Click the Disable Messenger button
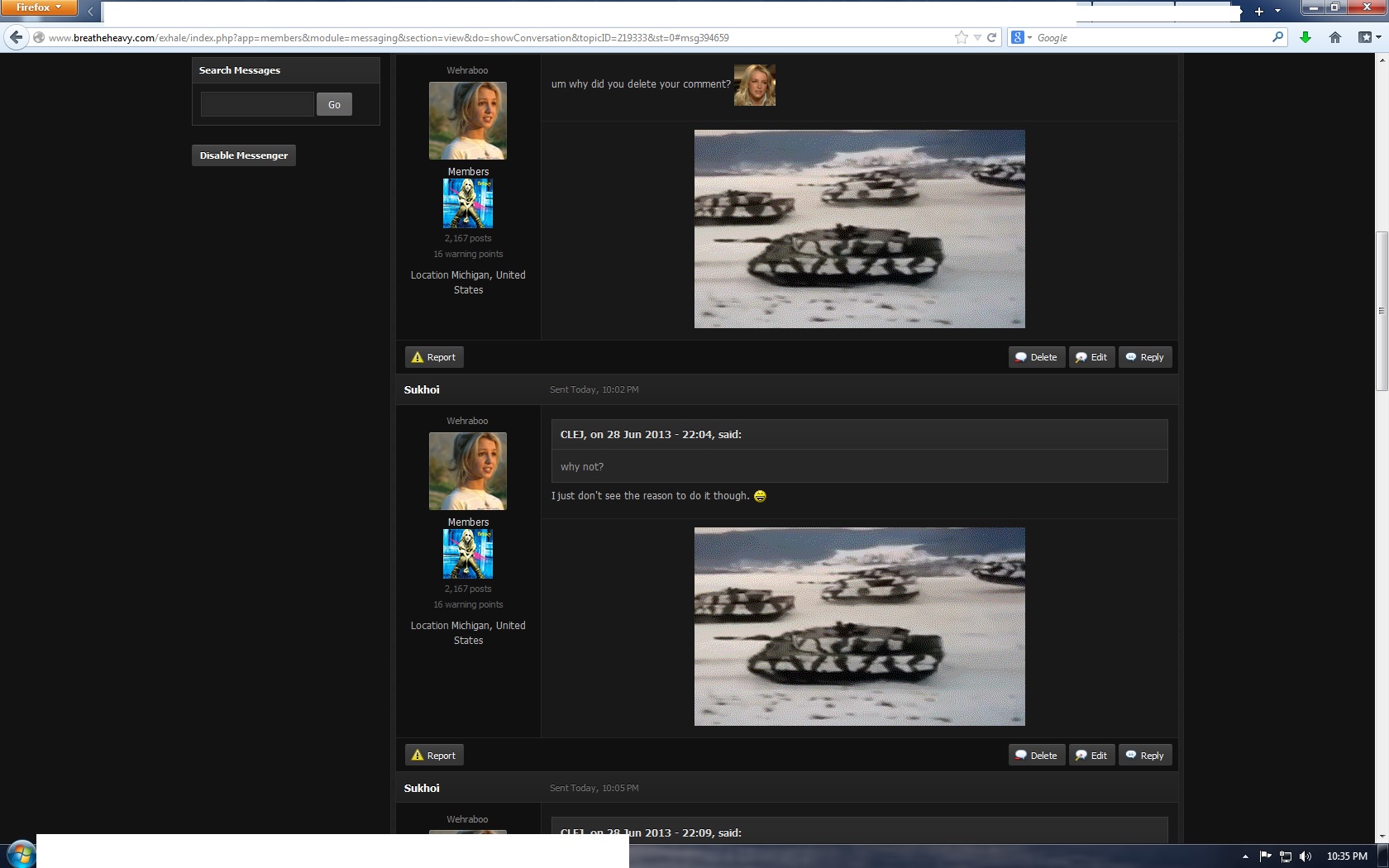Screen dimensions: 1389x868 244,155
